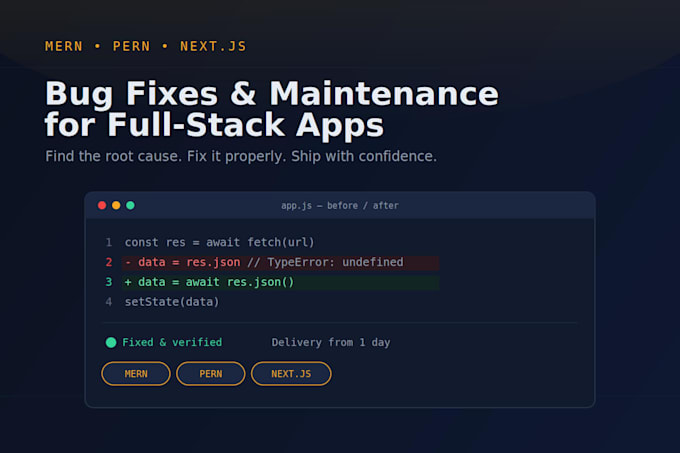Click the 'Fixed & verified' status text
This screenshot has width=680, height=453.
(172, 342)
